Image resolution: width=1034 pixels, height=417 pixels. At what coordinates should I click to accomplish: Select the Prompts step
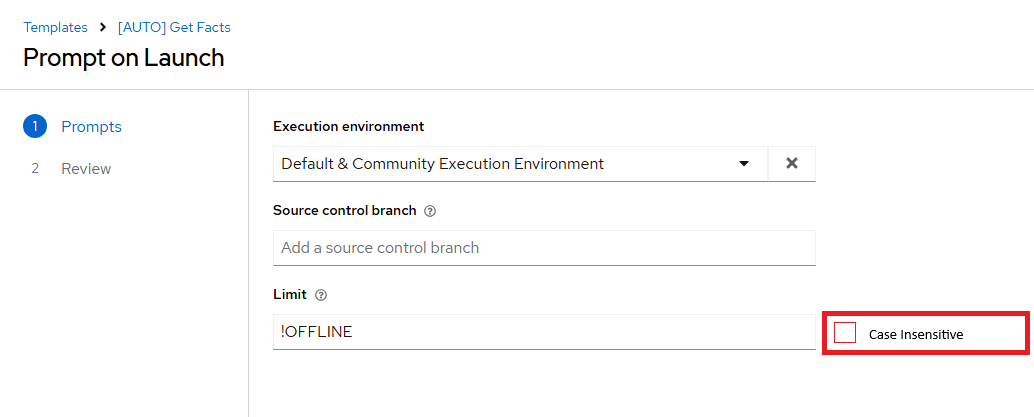tap(91, 127)
